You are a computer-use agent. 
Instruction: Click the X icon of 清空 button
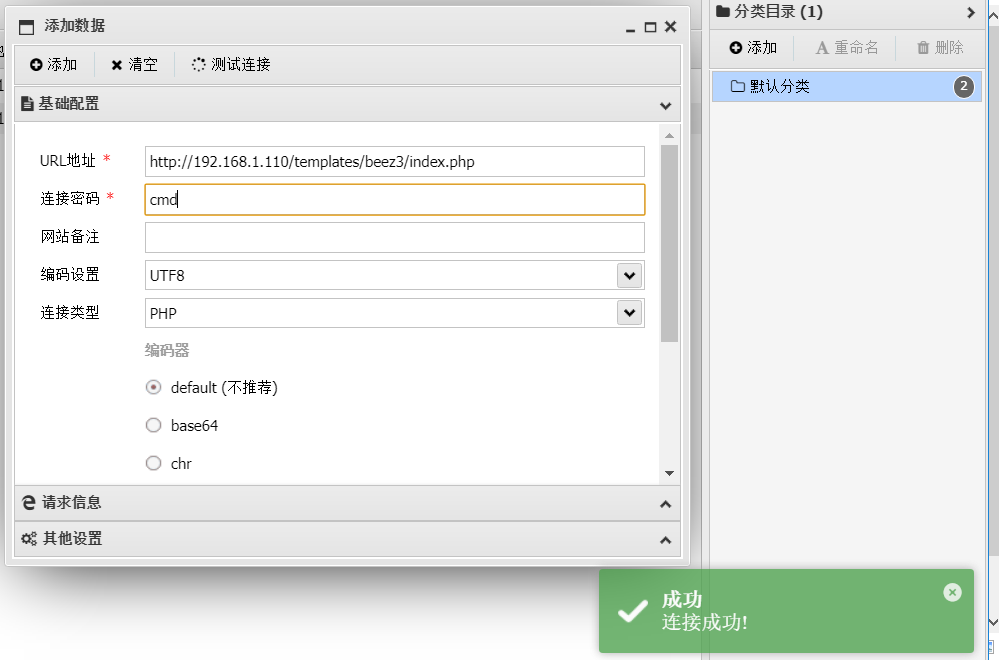[x=117, y=65]
